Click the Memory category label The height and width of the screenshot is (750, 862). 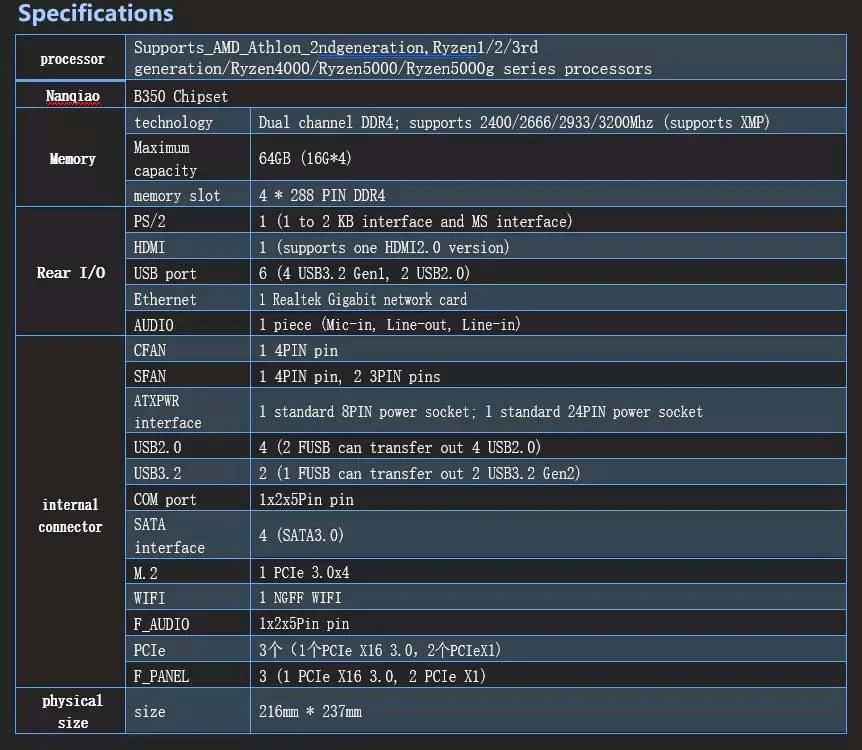(x=72, y=158)
